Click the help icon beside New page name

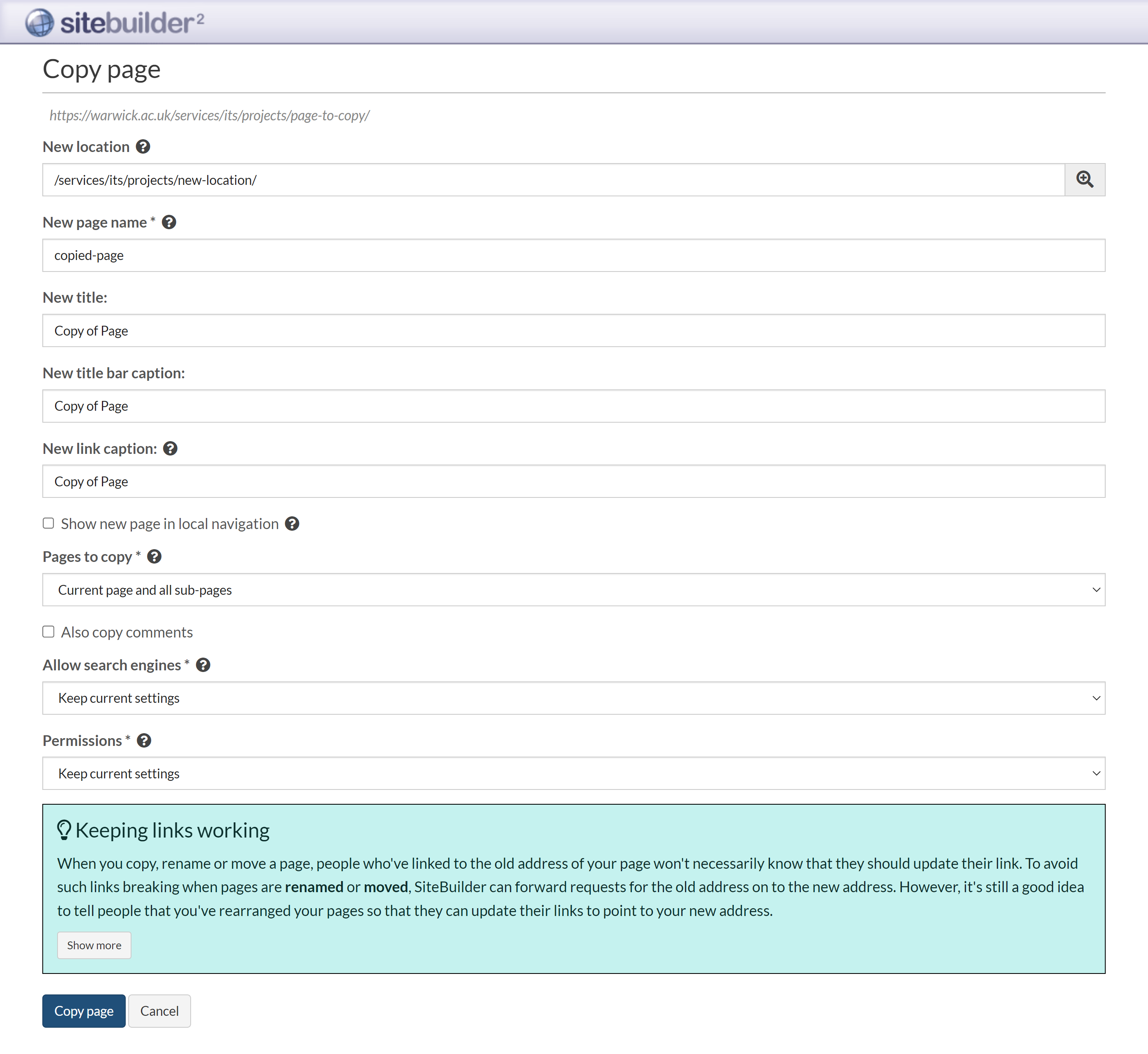pyautogui.click(x=169, y=222)
